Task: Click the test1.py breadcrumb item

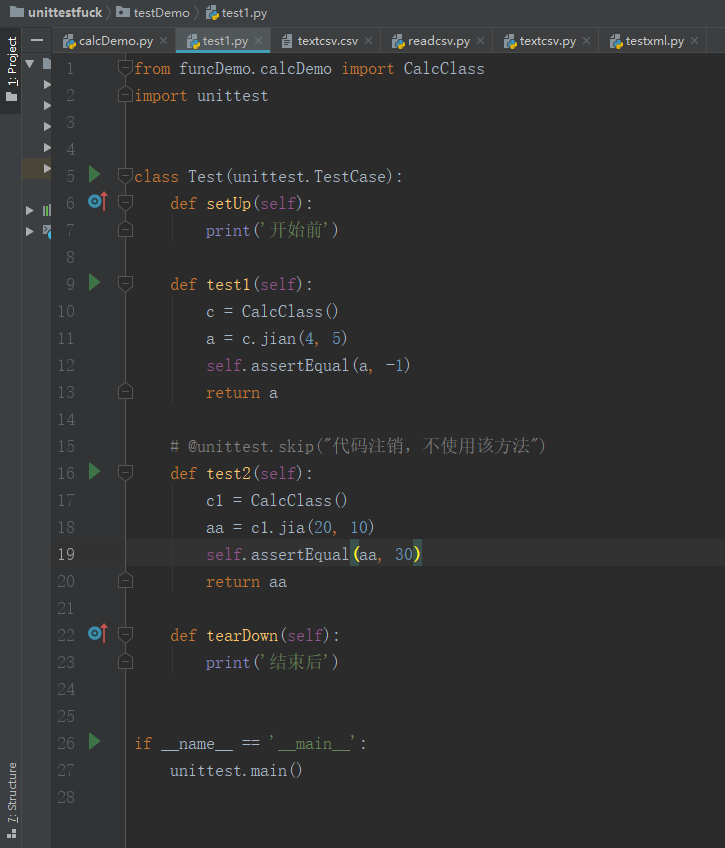Action: (237, 12)
